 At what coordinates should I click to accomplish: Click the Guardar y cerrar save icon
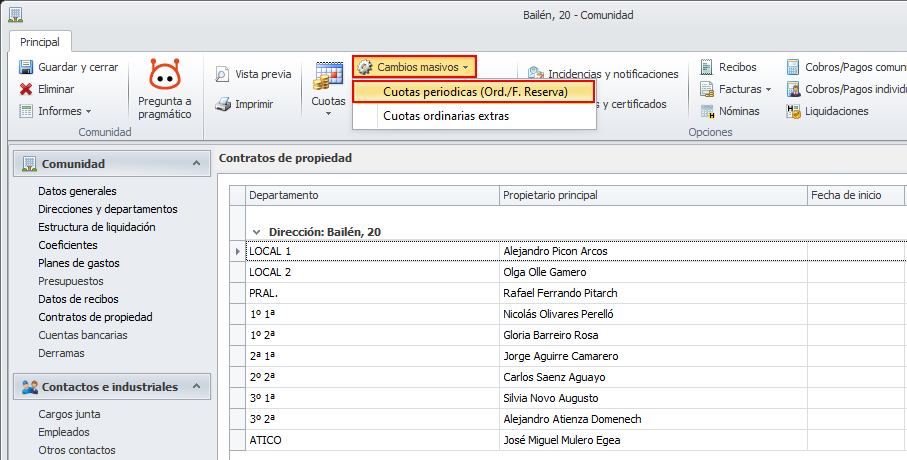point(25,67)
